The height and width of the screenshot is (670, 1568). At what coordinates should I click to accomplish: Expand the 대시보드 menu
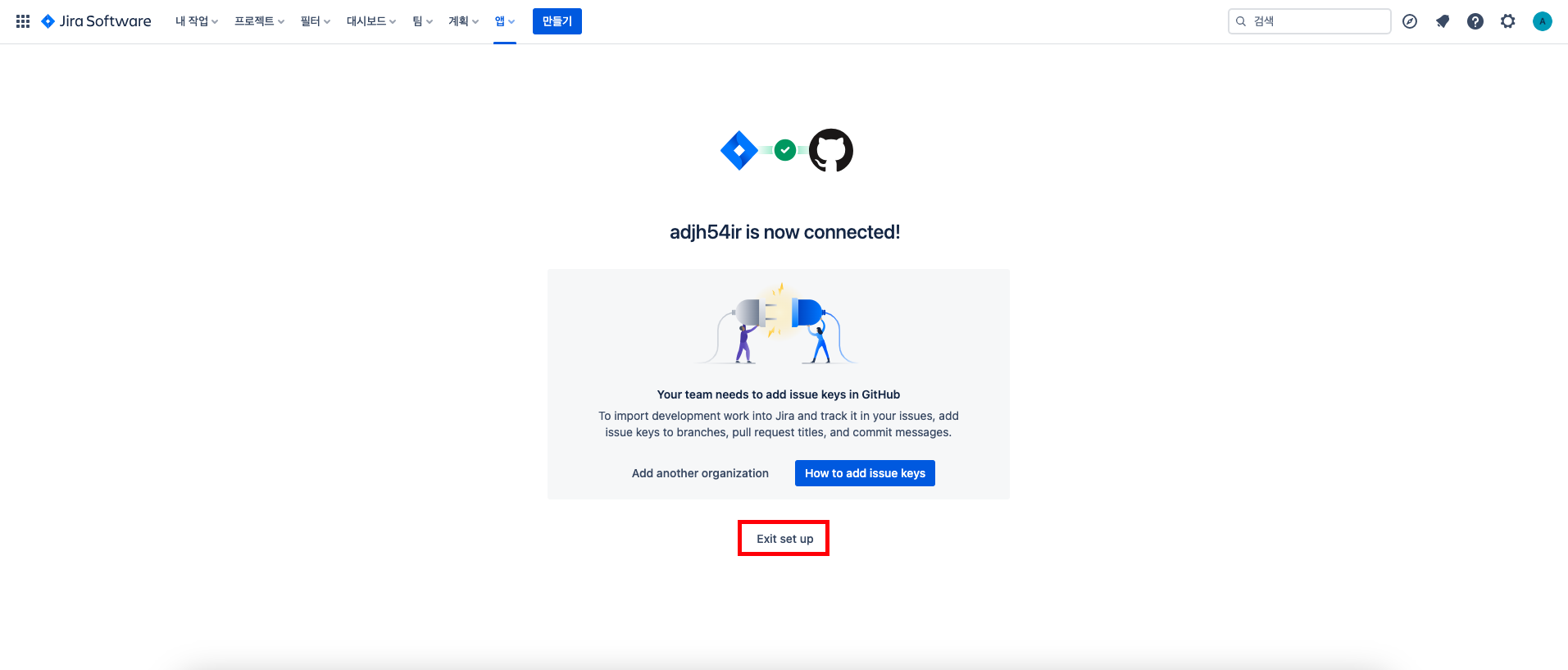[x=371, y=21]
